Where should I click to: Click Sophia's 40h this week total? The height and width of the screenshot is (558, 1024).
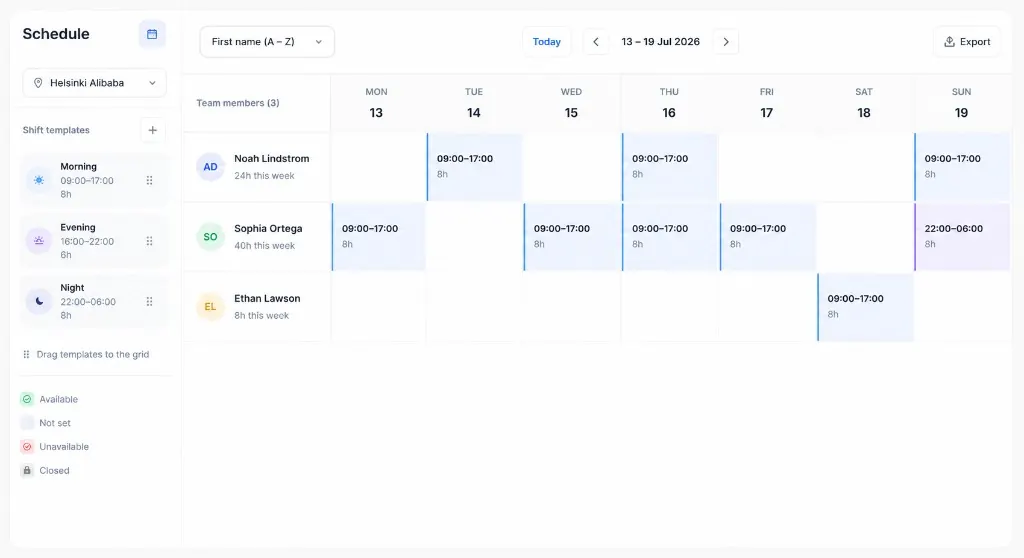(x=264, y=246)
